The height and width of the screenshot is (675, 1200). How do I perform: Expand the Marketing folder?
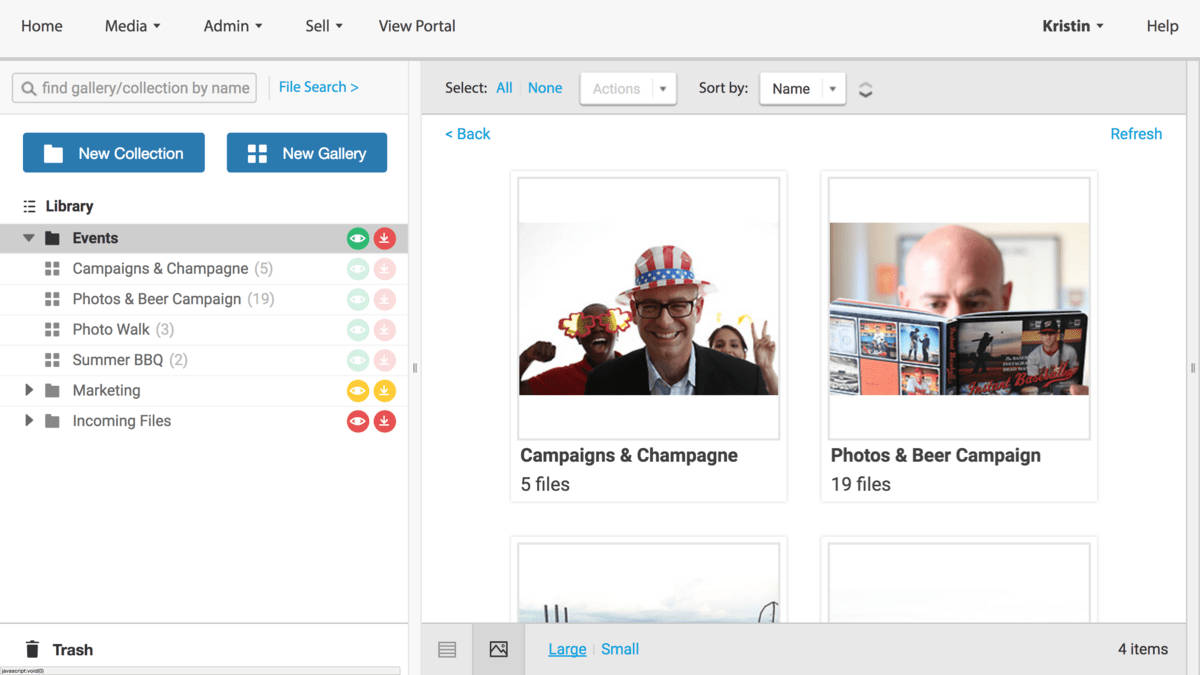[x=29, y=390]
